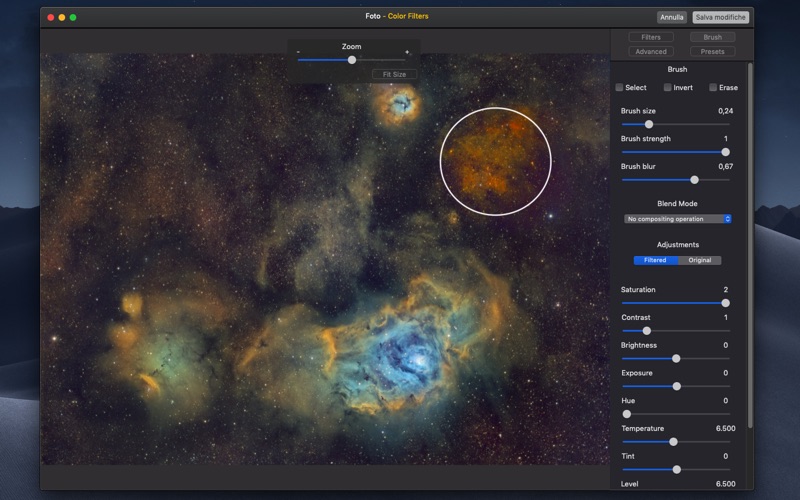Click the Level value 6.500
Viewport: 800px width, 500px height.
726,484
